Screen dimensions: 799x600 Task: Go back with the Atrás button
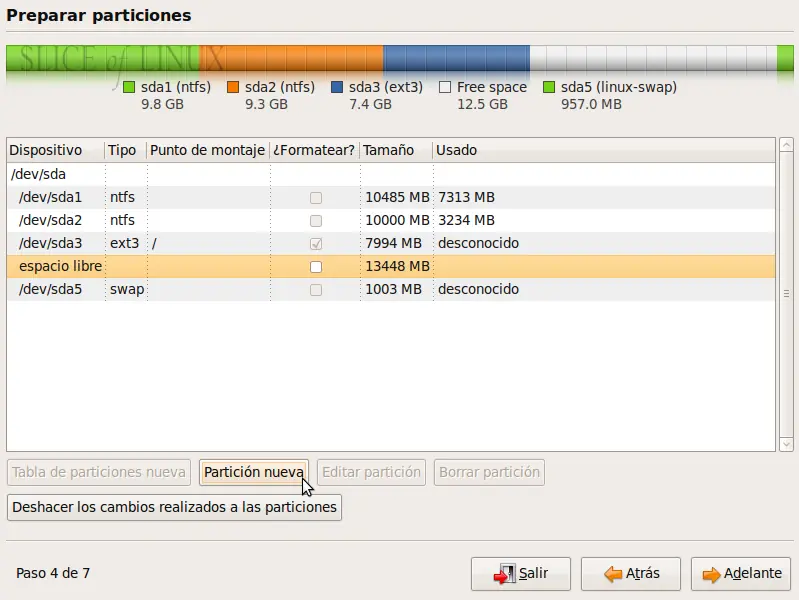[x=631, y=574]
